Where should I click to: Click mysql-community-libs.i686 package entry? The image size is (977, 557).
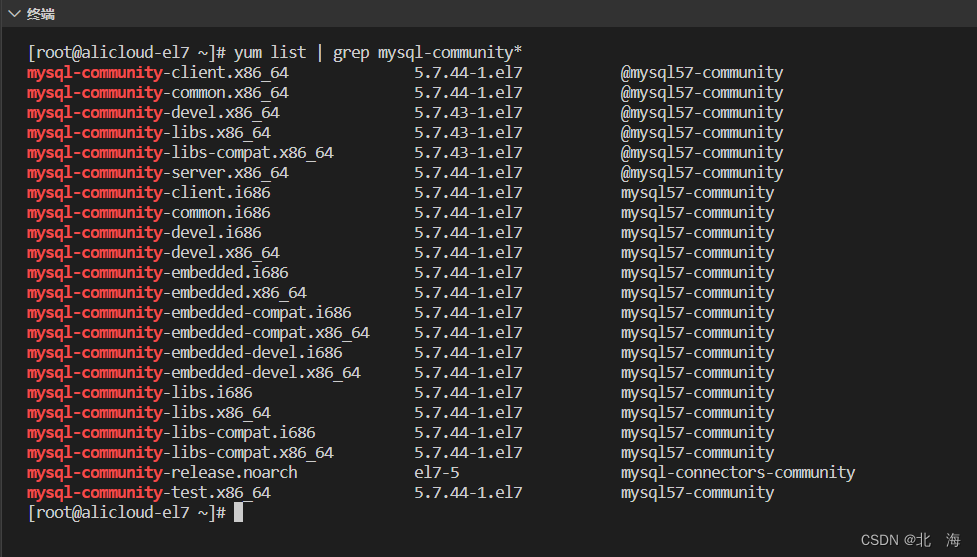click(140, 393)
